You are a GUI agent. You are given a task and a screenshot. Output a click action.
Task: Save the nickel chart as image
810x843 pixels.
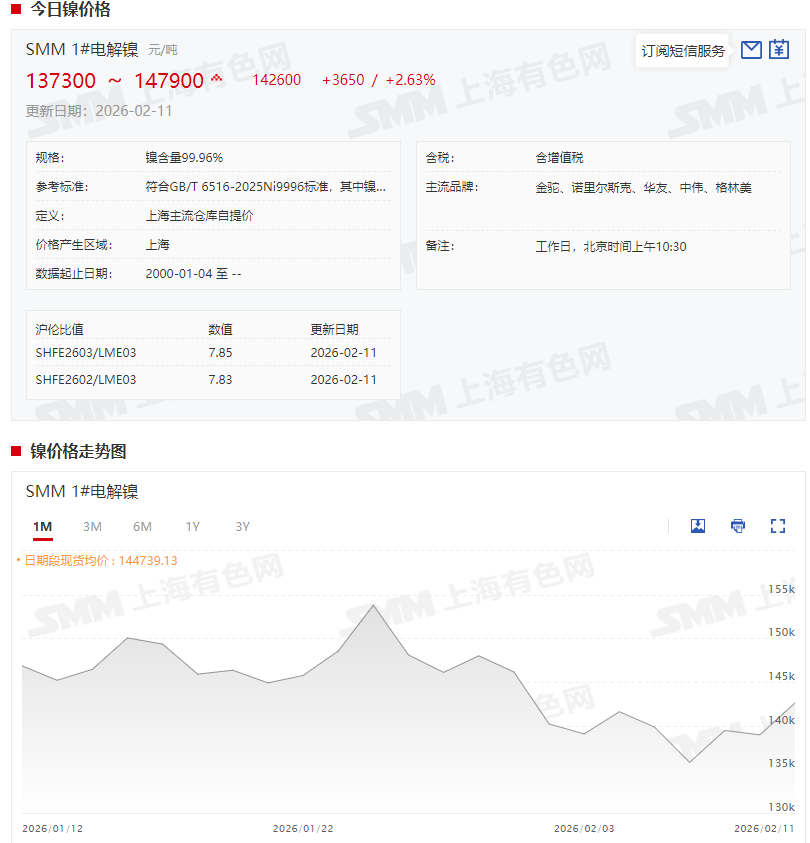click(698, 526)
